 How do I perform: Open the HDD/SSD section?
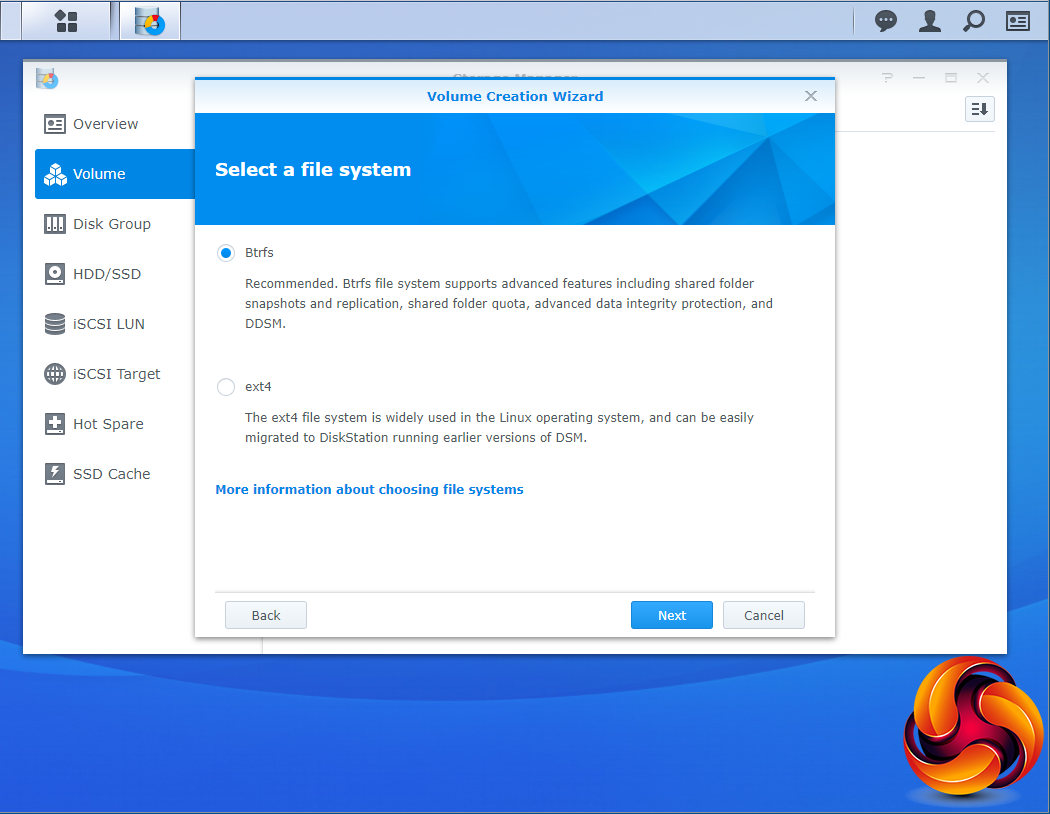(x=115, y=274)
